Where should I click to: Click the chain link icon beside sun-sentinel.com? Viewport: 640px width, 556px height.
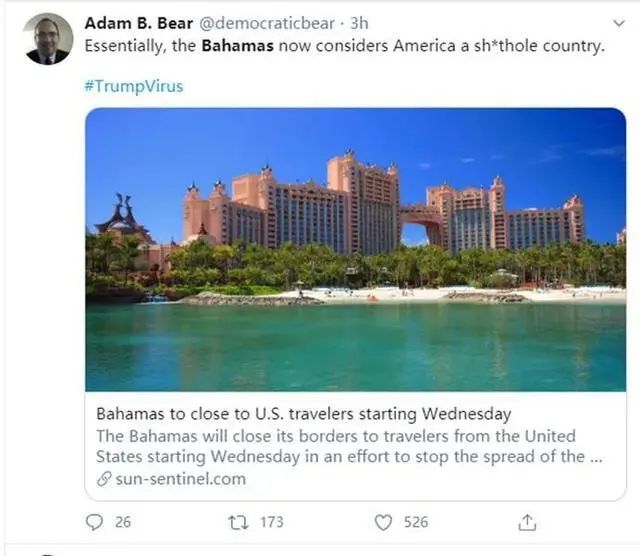tap(103, 479)
